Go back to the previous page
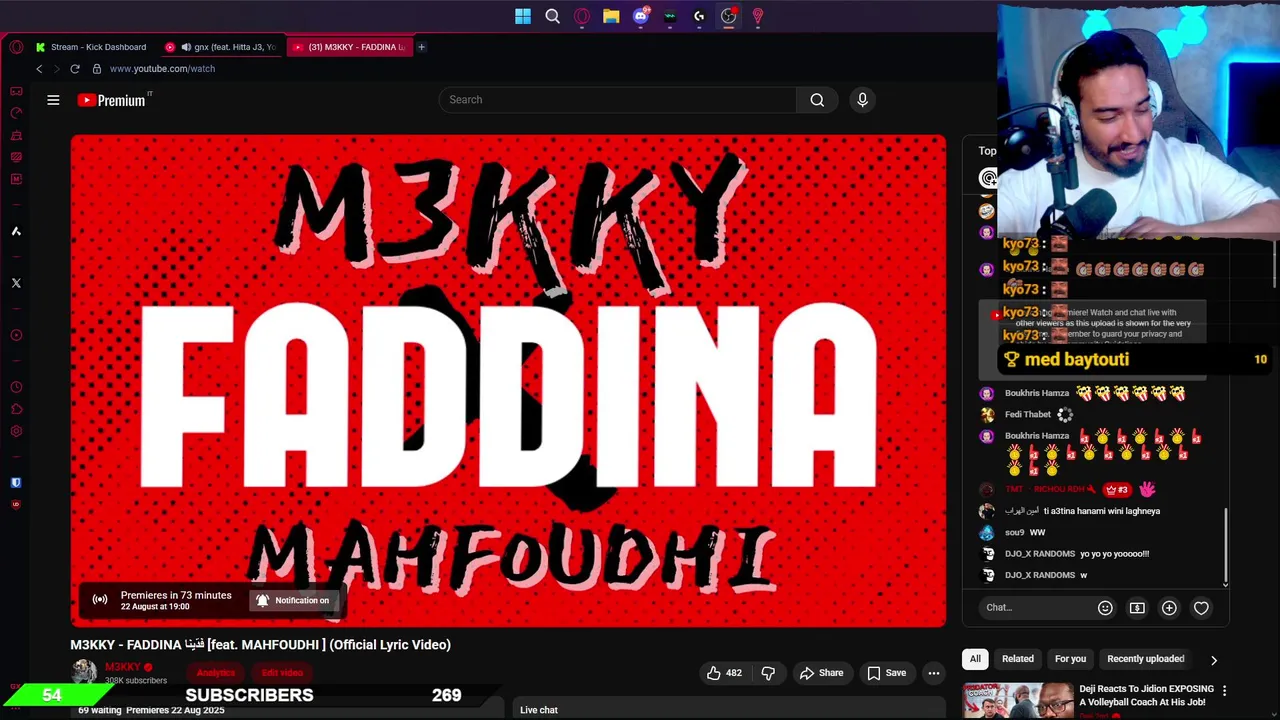The width and height of the screenshot is (1280, 720). 39,69
